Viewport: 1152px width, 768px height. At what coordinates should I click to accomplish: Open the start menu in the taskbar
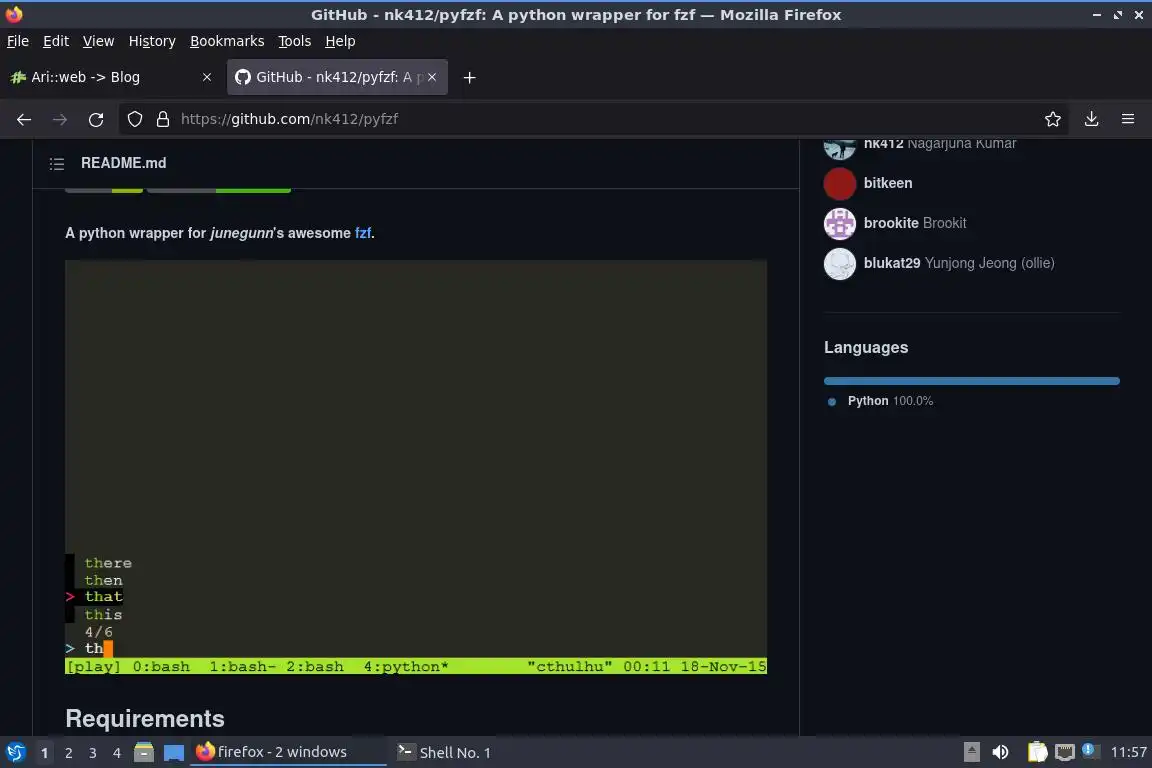(x=15, y=753)
